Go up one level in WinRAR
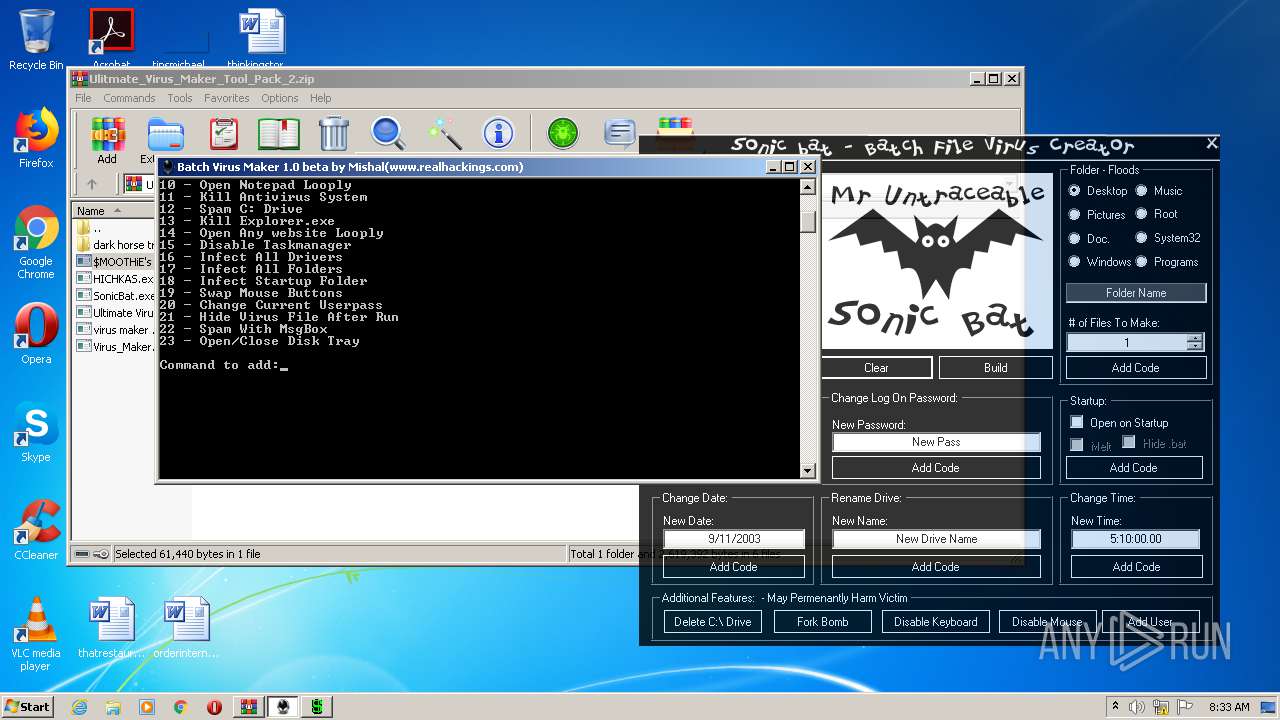Screen dimensions: 1280x720 92,184
